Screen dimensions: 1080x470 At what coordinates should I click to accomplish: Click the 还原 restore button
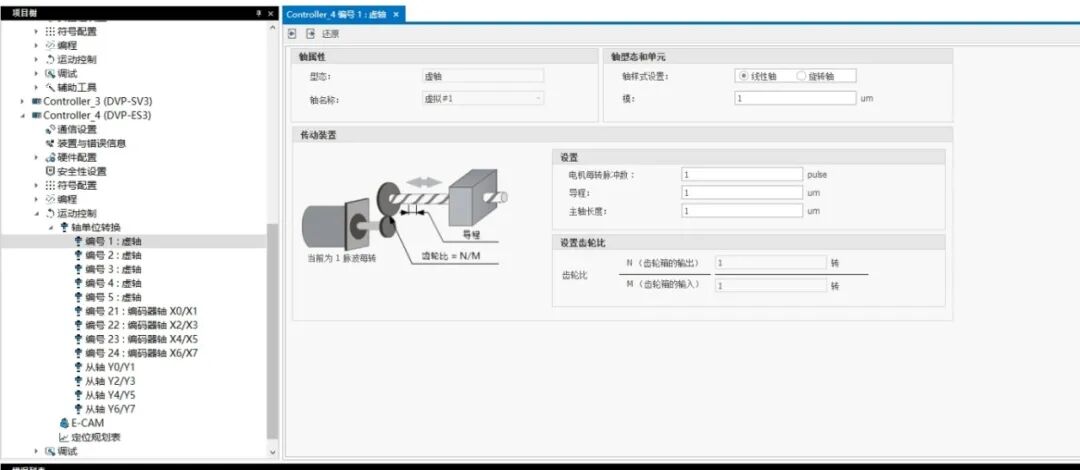click(x=331, y=34)
